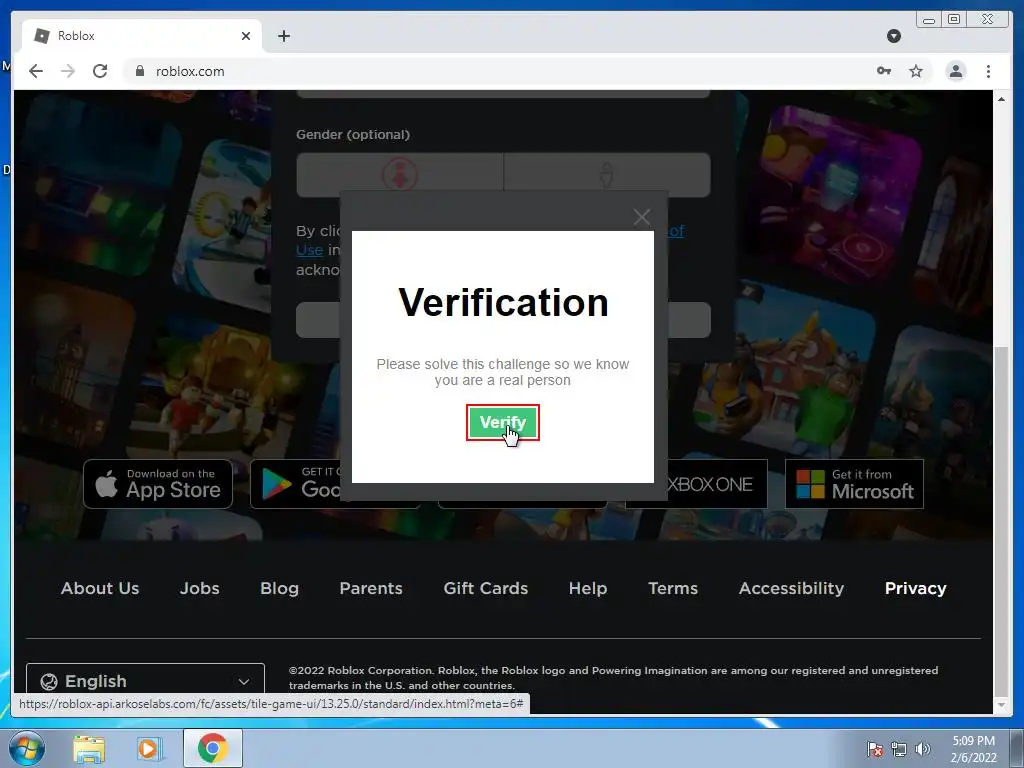Open the Terms footer link

pos(673,588)
